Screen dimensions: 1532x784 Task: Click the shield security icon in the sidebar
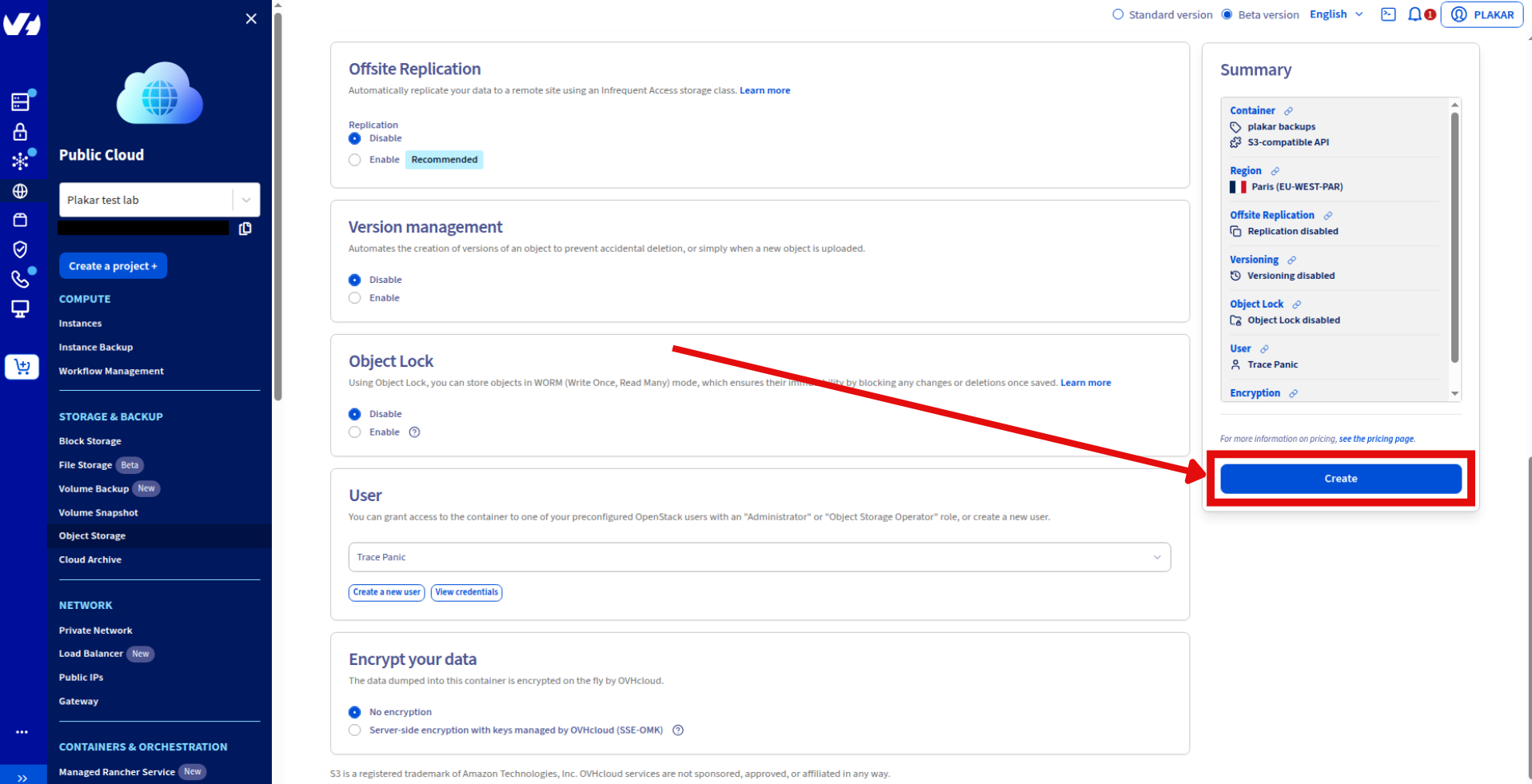click(x=20, y=249)
